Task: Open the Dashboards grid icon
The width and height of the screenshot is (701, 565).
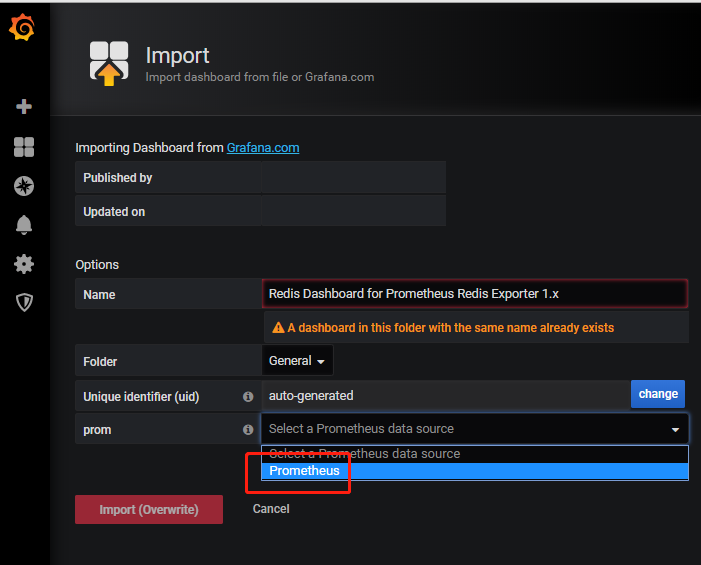Action: coord(24,147)
